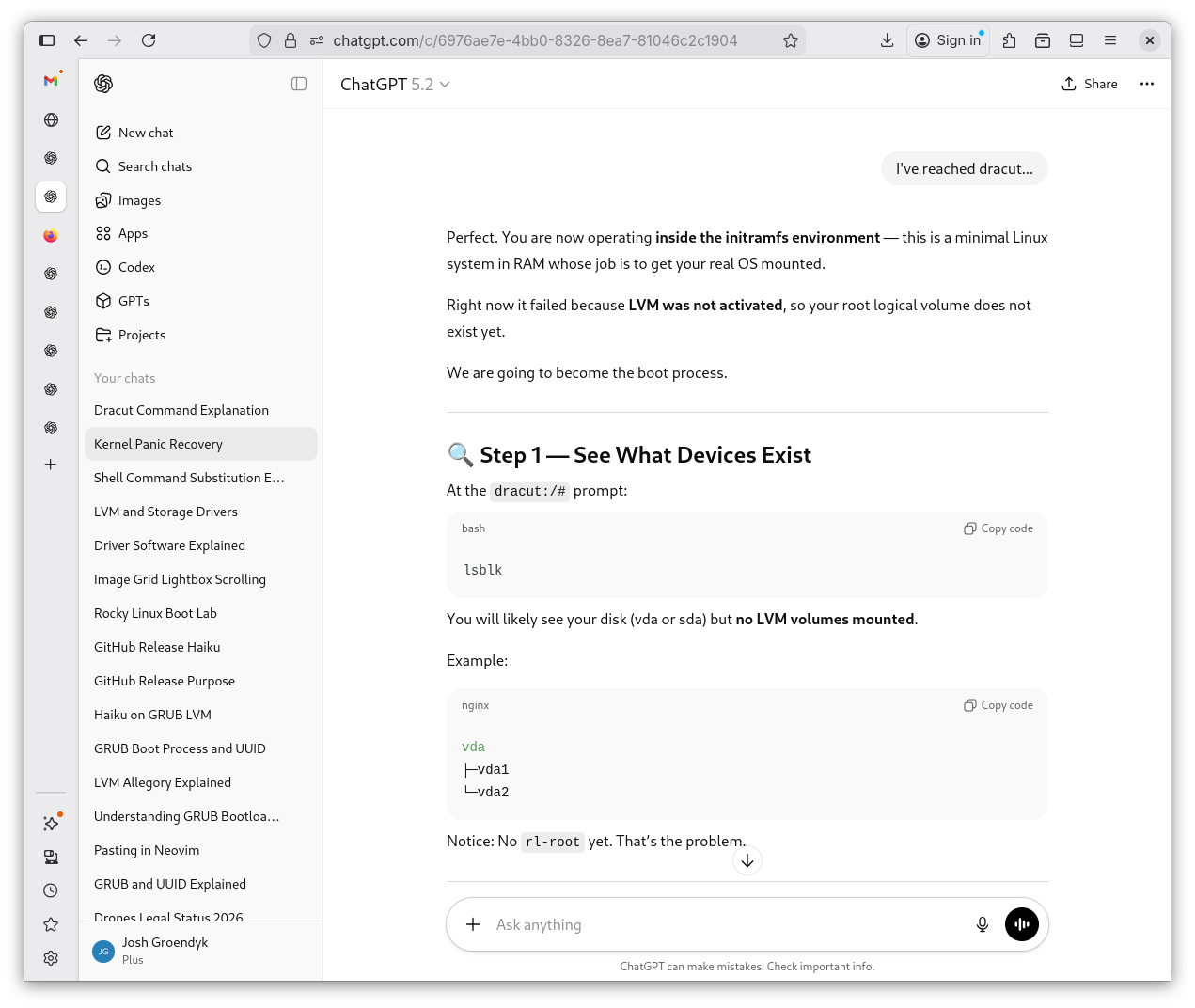The image size is (1195, 1008).
Task: Open Josh Groendyk account menu
Action: [165, 950]
